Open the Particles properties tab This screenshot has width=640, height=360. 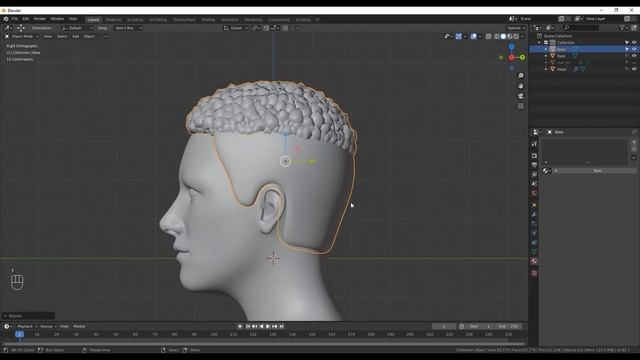pyautogui.click(x=534, y=224)
